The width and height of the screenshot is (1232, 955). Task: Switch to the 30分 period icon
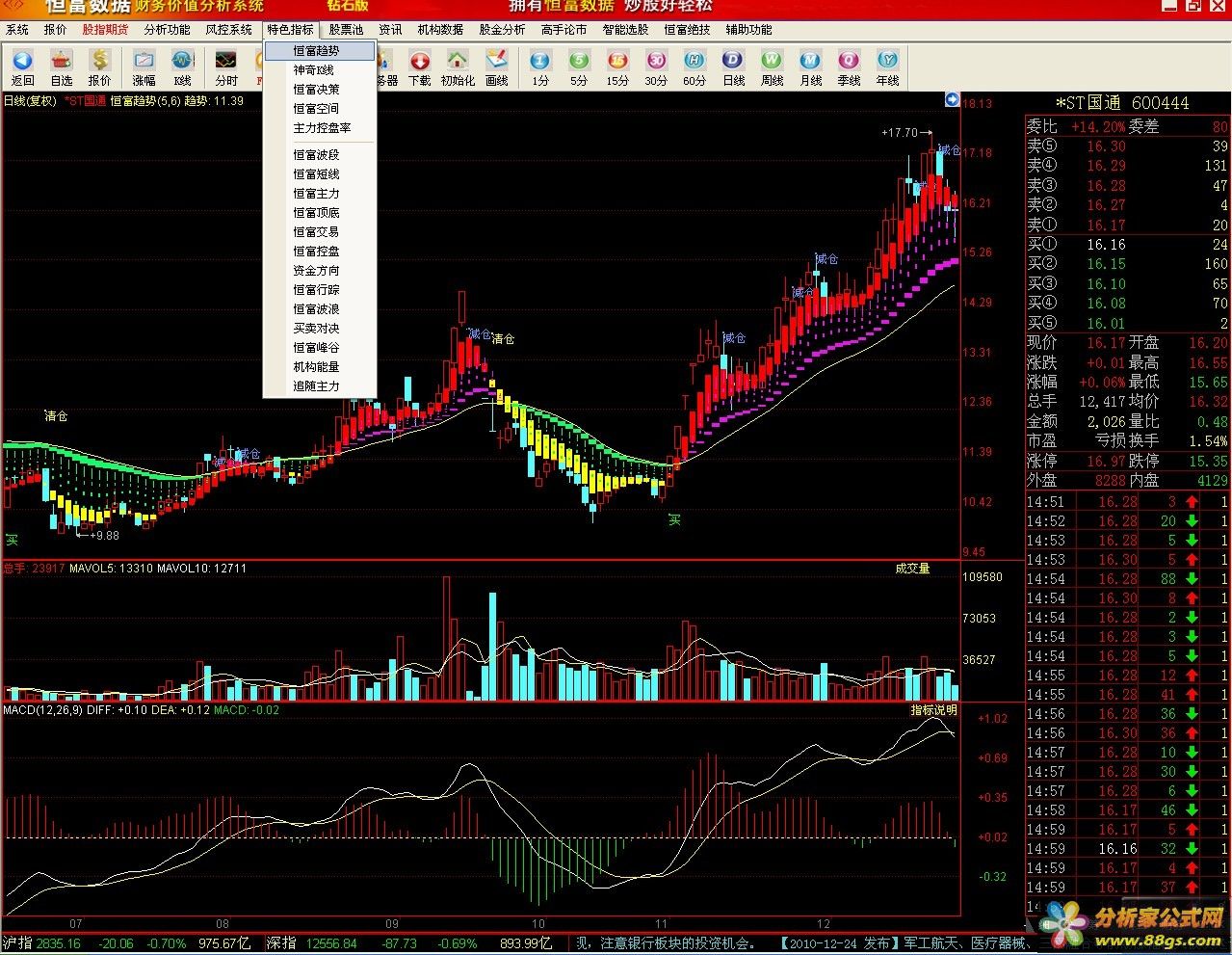pyautogui.click(x=656, y=61)
